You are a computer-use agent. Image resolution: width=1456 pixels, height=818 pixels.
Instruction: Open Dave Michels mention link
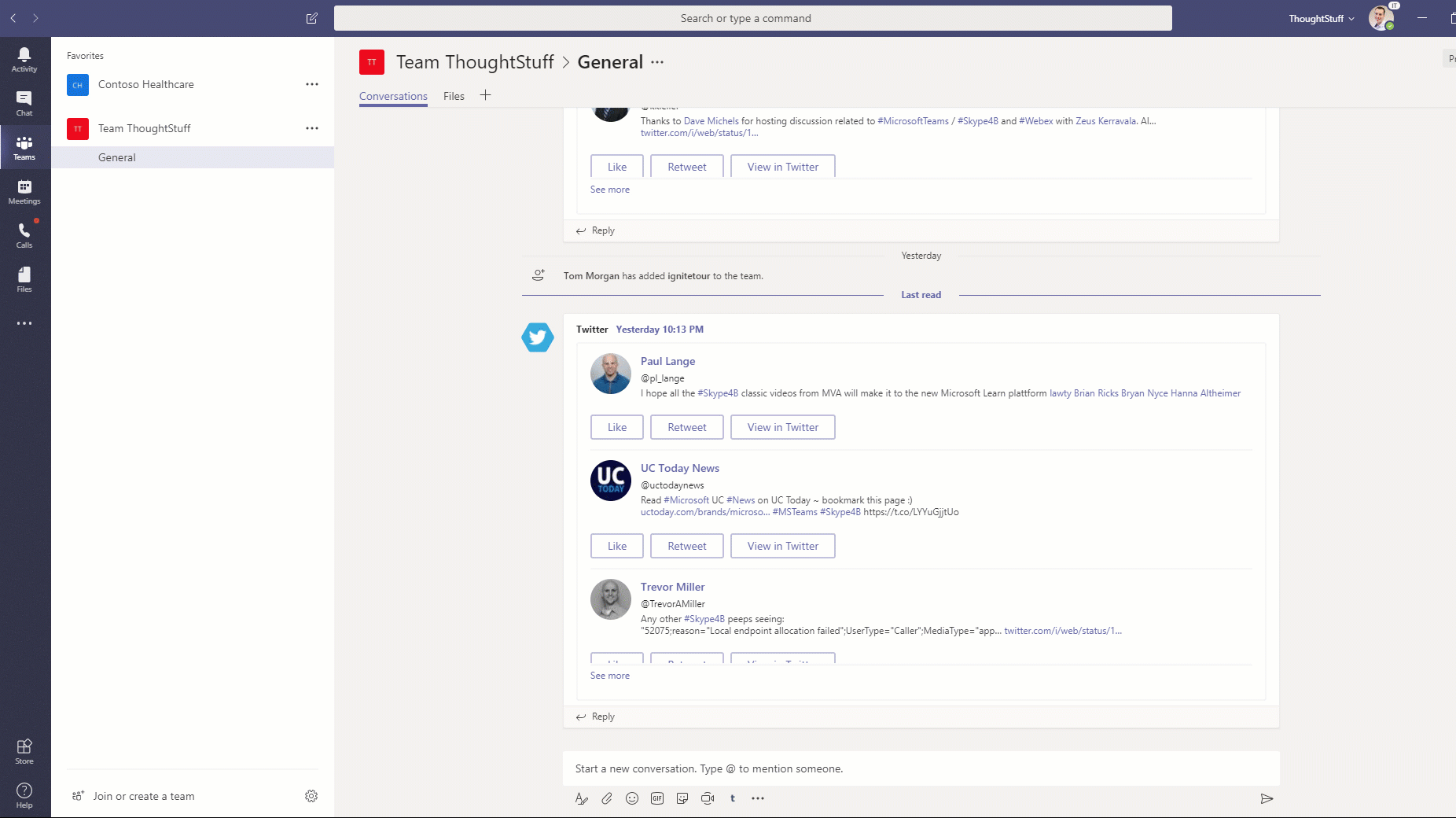711,121
